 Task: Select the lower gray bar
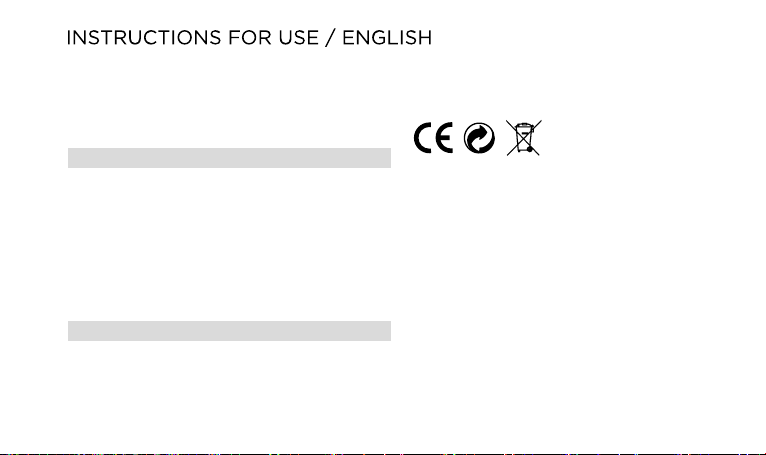(x=229, y=331)
